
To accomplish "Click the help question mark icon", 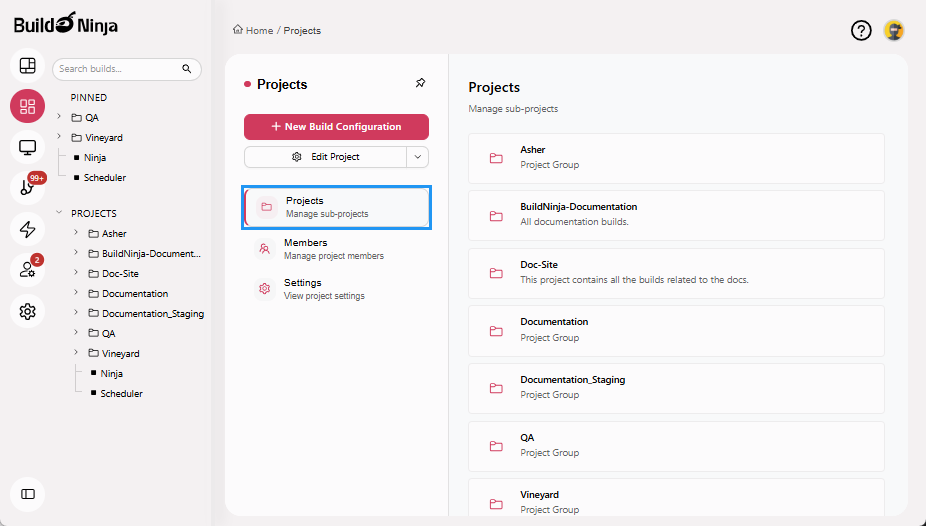I will [x=861, y=30].
